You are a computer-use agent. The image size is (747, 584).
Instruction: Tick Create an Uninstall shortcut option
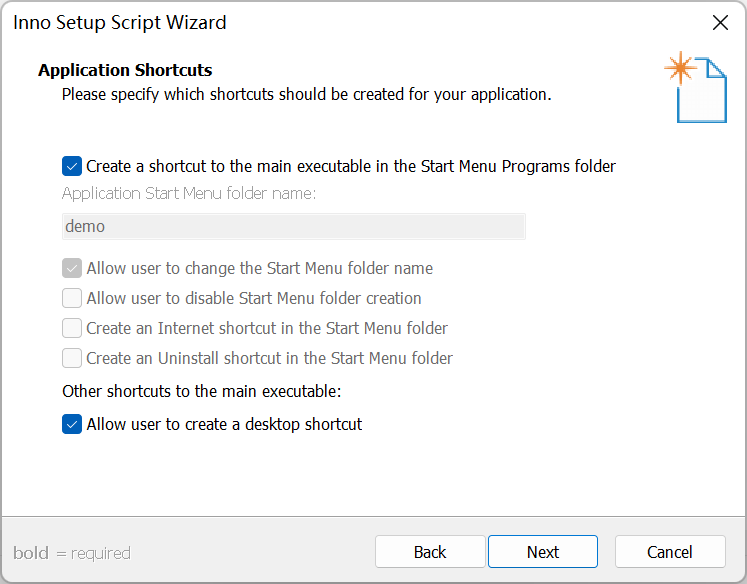72,358
